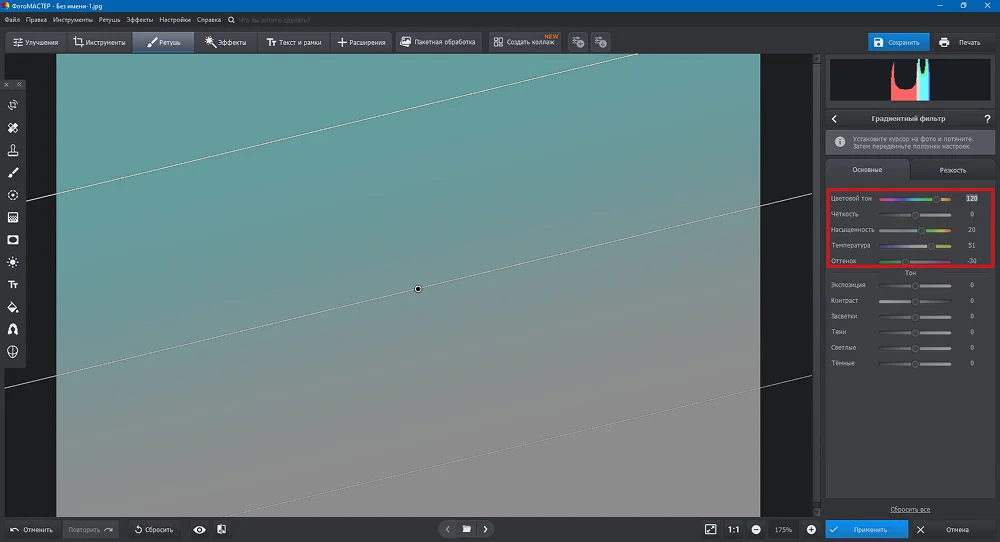Viewport: 1000px width, 542px height.
Task: Open the Ретушь menu in menu bar
Action: click(x=110, y=20)
